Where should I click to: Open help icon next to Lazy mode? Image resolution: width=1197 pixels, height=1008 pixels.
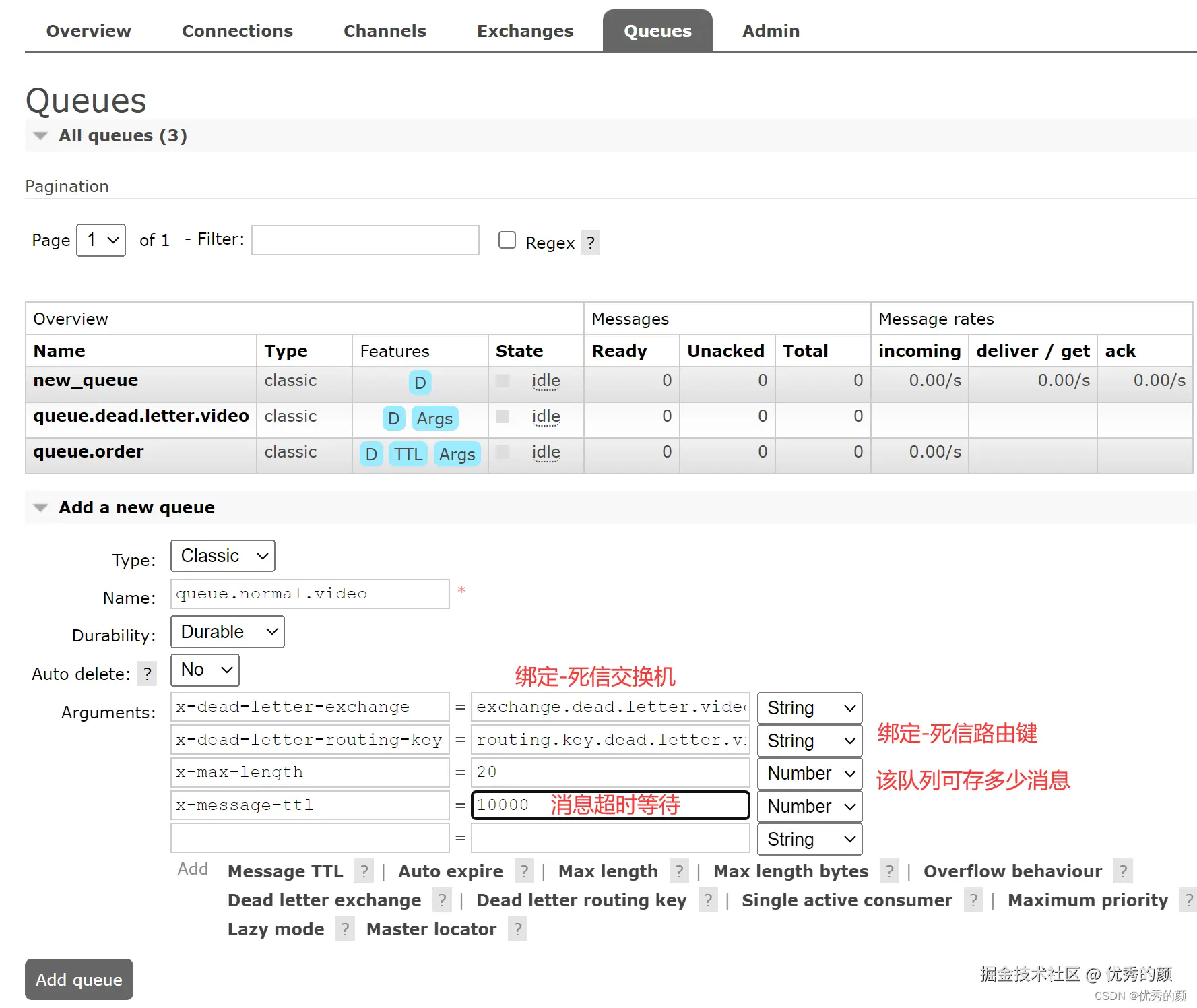coord(345,929)
